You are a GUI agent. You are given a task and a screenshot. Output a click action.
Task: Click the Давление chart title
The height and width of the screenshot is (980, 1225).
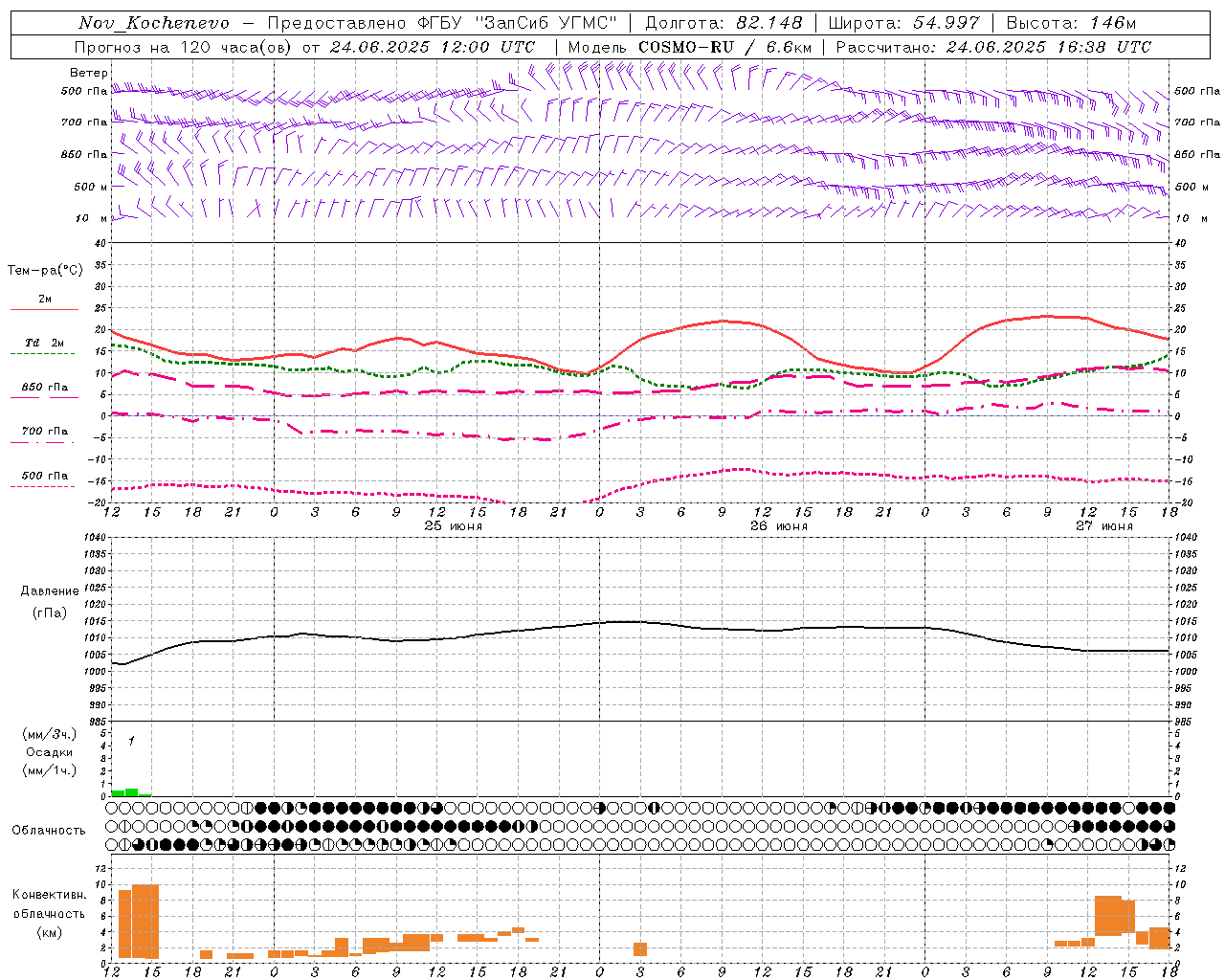pyautogui.click(x=50, y=591)
